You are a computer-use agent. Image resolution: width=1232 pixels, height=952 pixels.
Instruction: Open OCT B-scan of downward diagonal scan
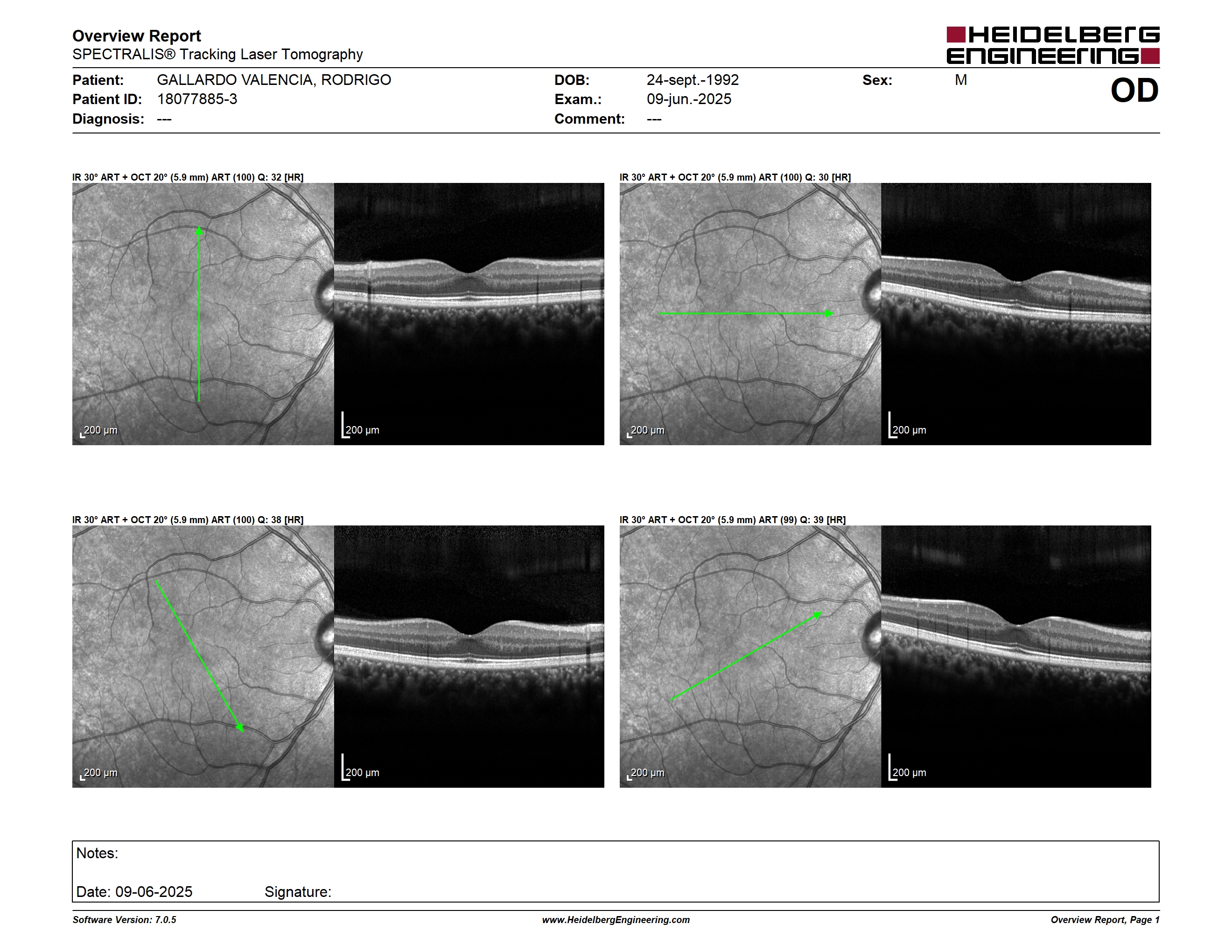click(x=469, y=657)
